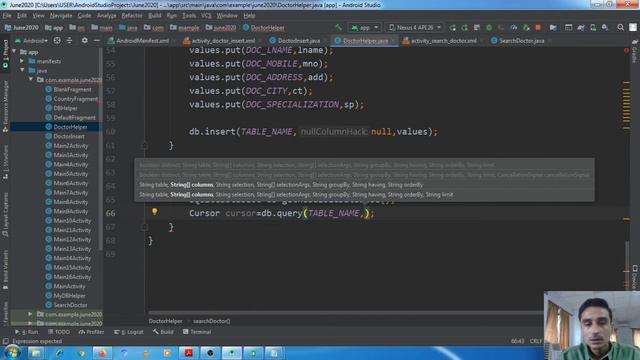The height and width of the screenshot is (360, 640).
Task: Click the Sync Project with Gradle icon
Action: (x=580, y=27)
